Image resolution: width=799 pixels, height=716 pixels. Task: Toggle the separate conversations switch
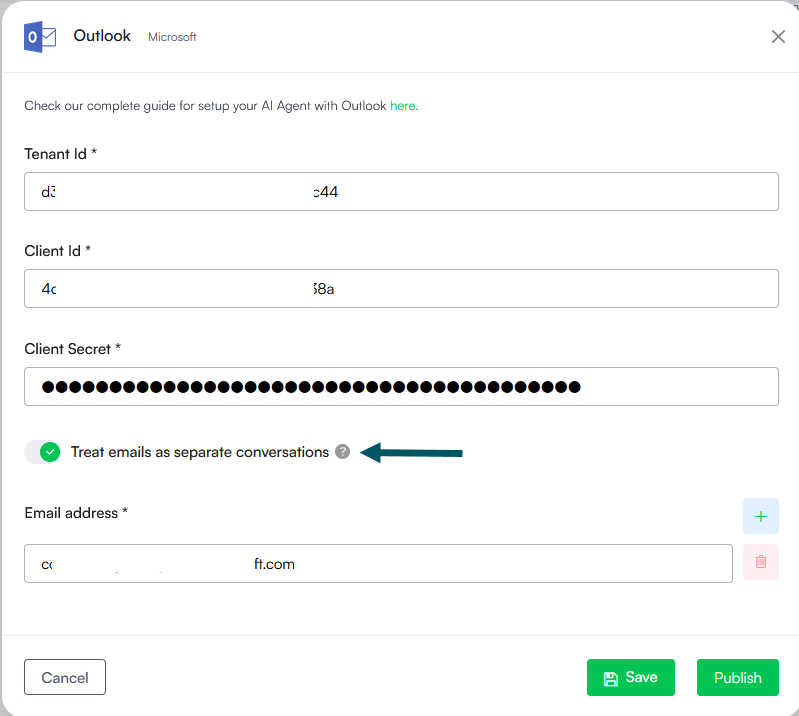click(x=44, y=452)
